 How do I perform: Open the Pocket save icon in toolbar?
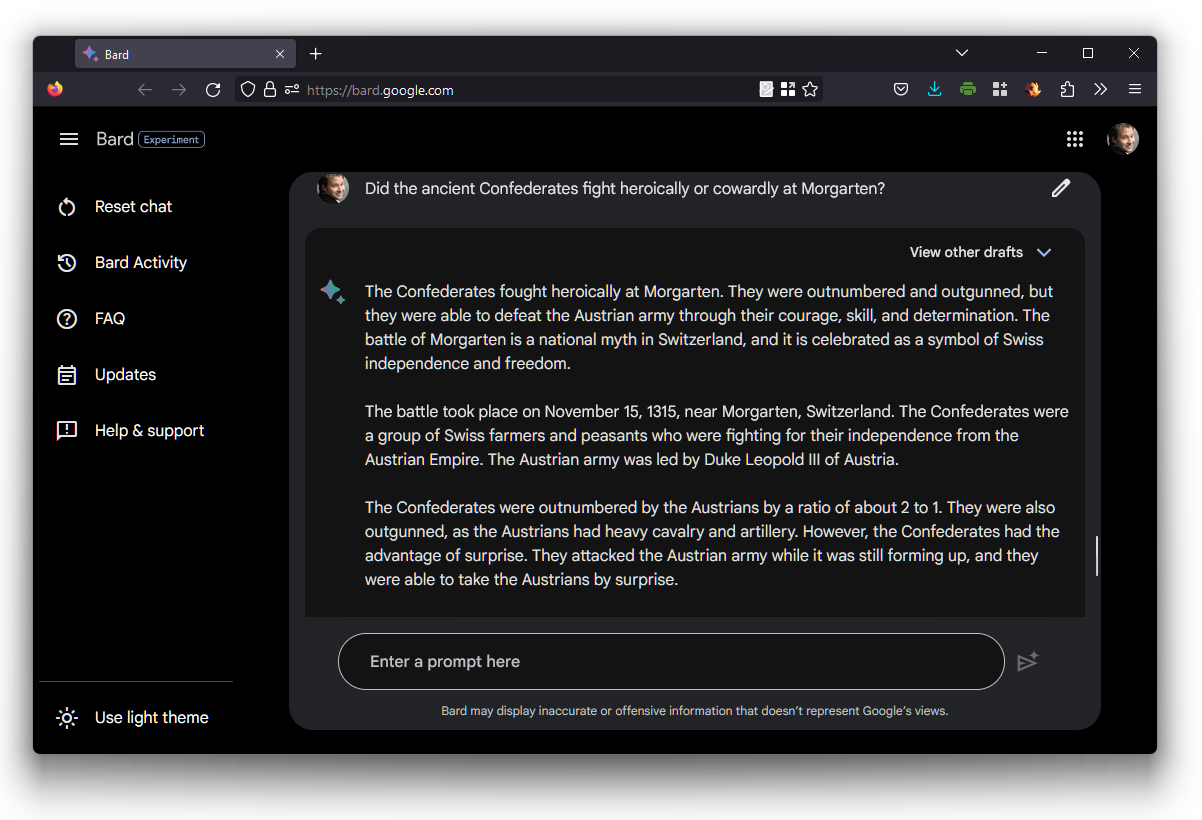[901, 90]
